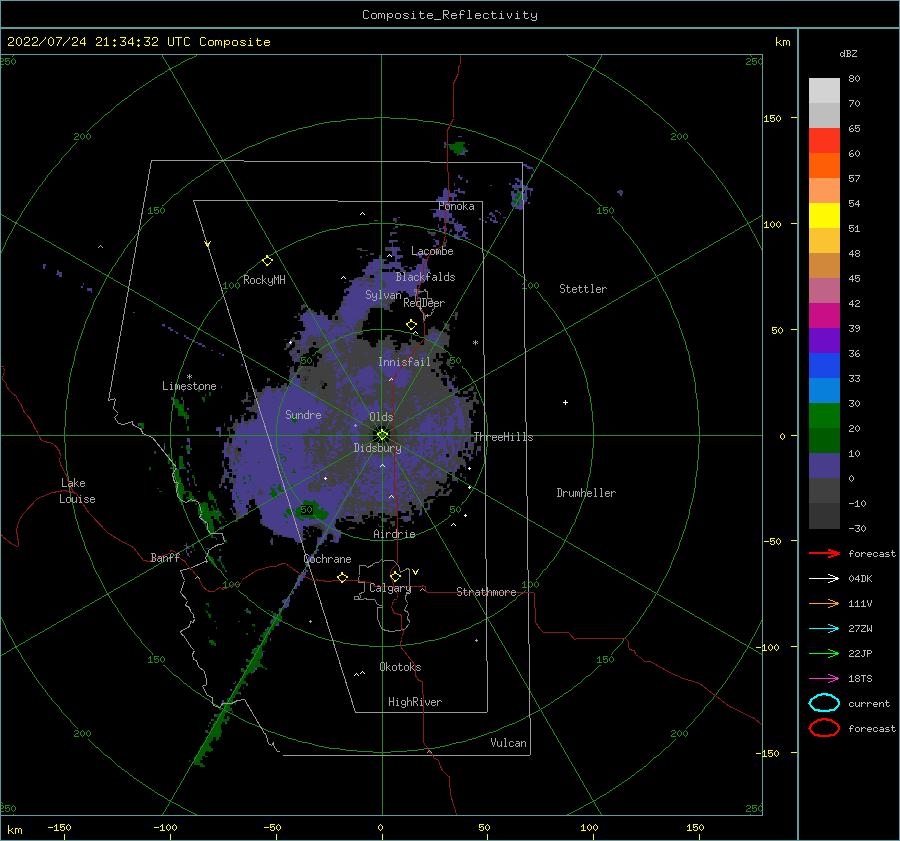Click the Strathmore city label
This screenshot has width=900, height=841.
pos(486,592)
